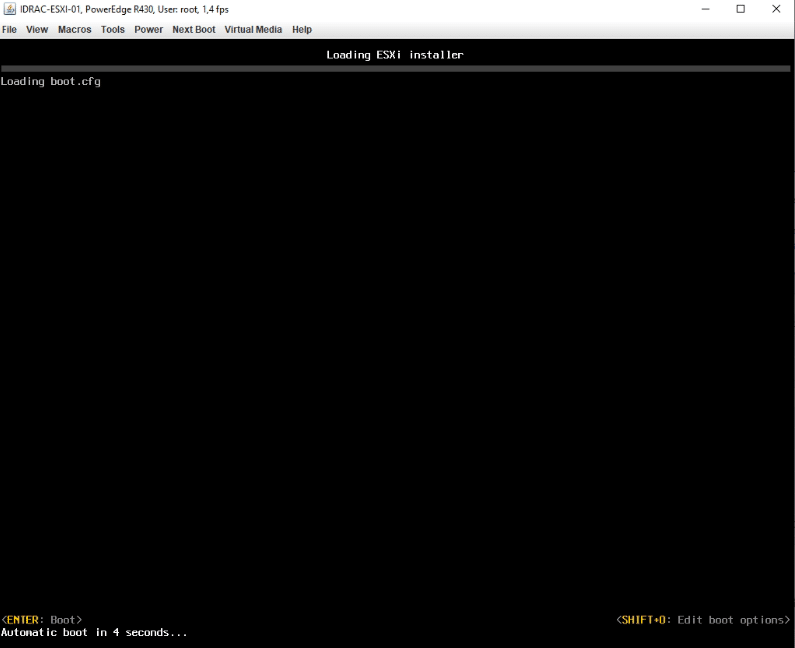795x648 pixels.
Task: Click the 'Loading boot.cfg' console line
Action: [51, 82]
